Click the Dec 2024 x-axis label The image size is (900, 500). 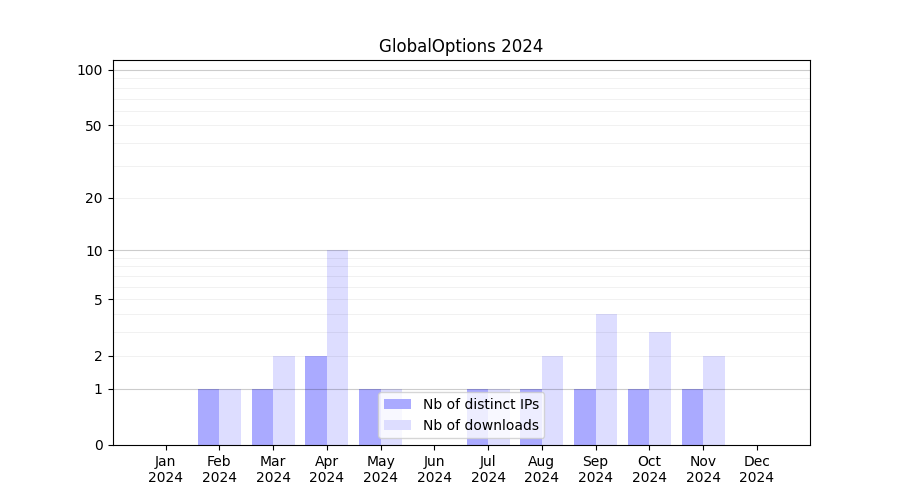[757, 469]
